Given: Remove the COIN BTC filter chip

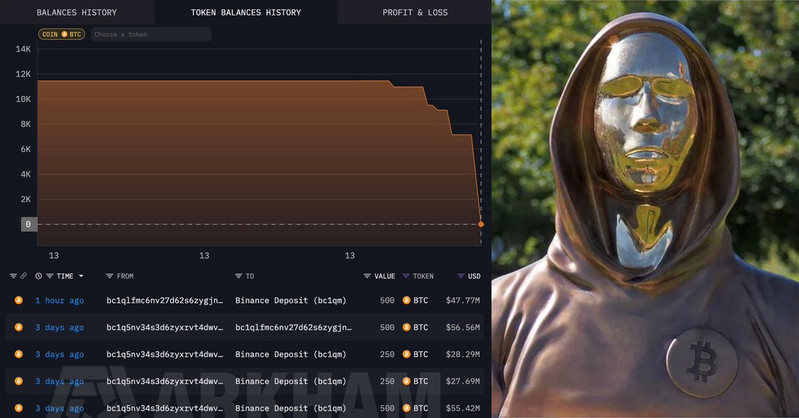Looking at the screenshot, I should (x=62, y=34).
